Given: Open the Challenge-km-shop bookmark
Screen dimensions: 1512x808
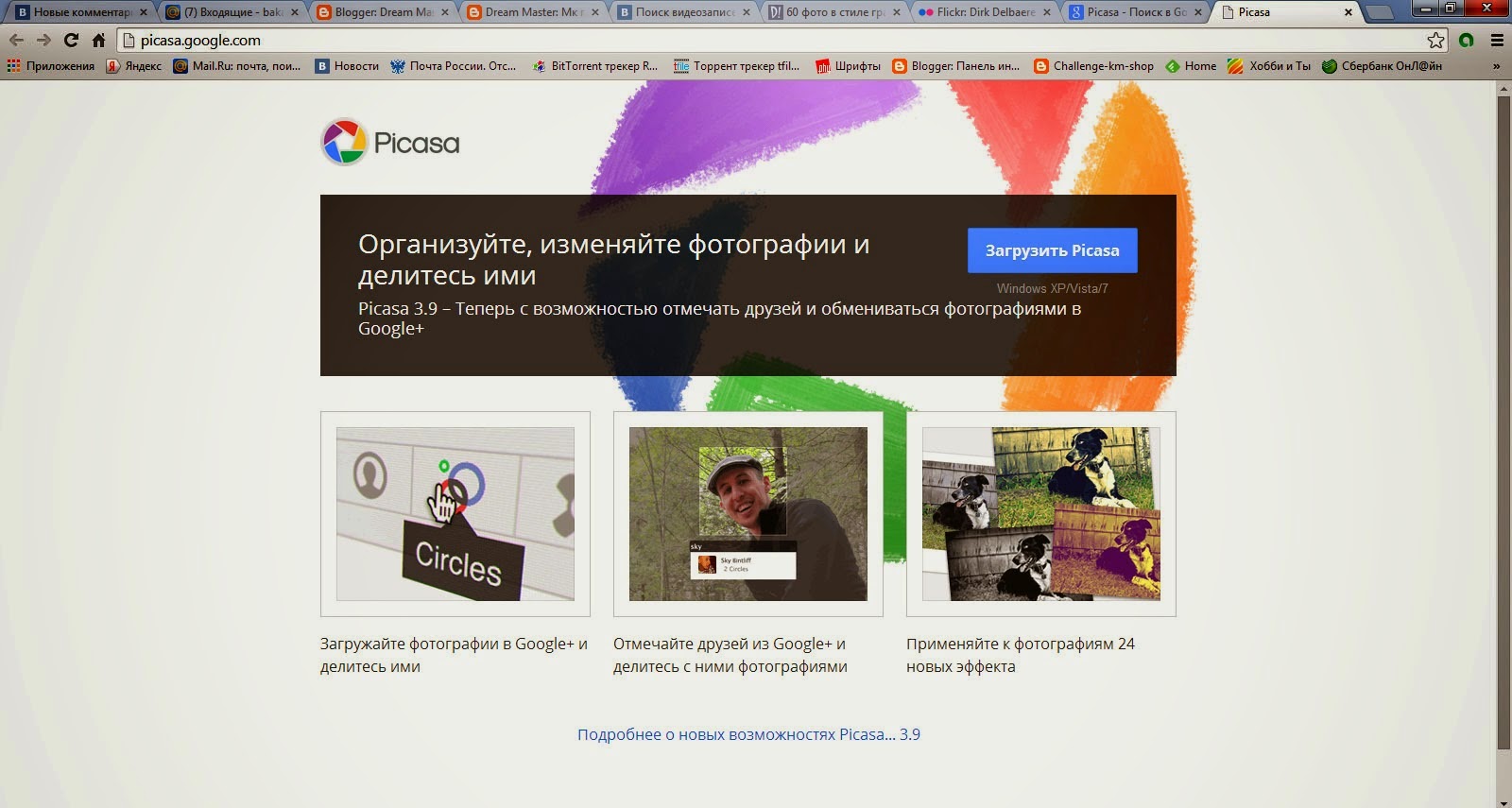Looking at the screenshot, I should click(x=1093, y=66).
